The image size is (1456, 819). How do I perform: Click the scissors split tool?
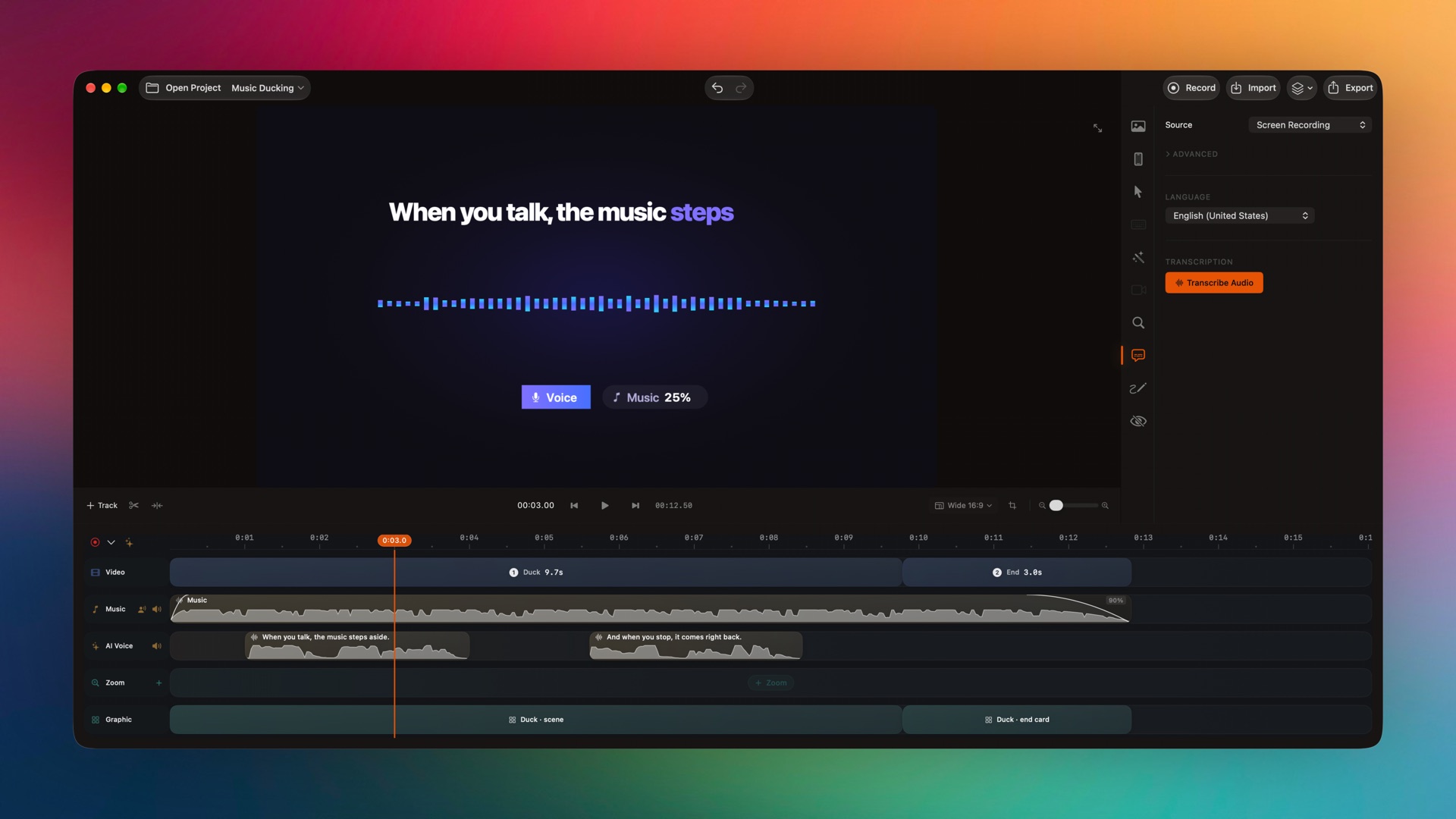133,505
